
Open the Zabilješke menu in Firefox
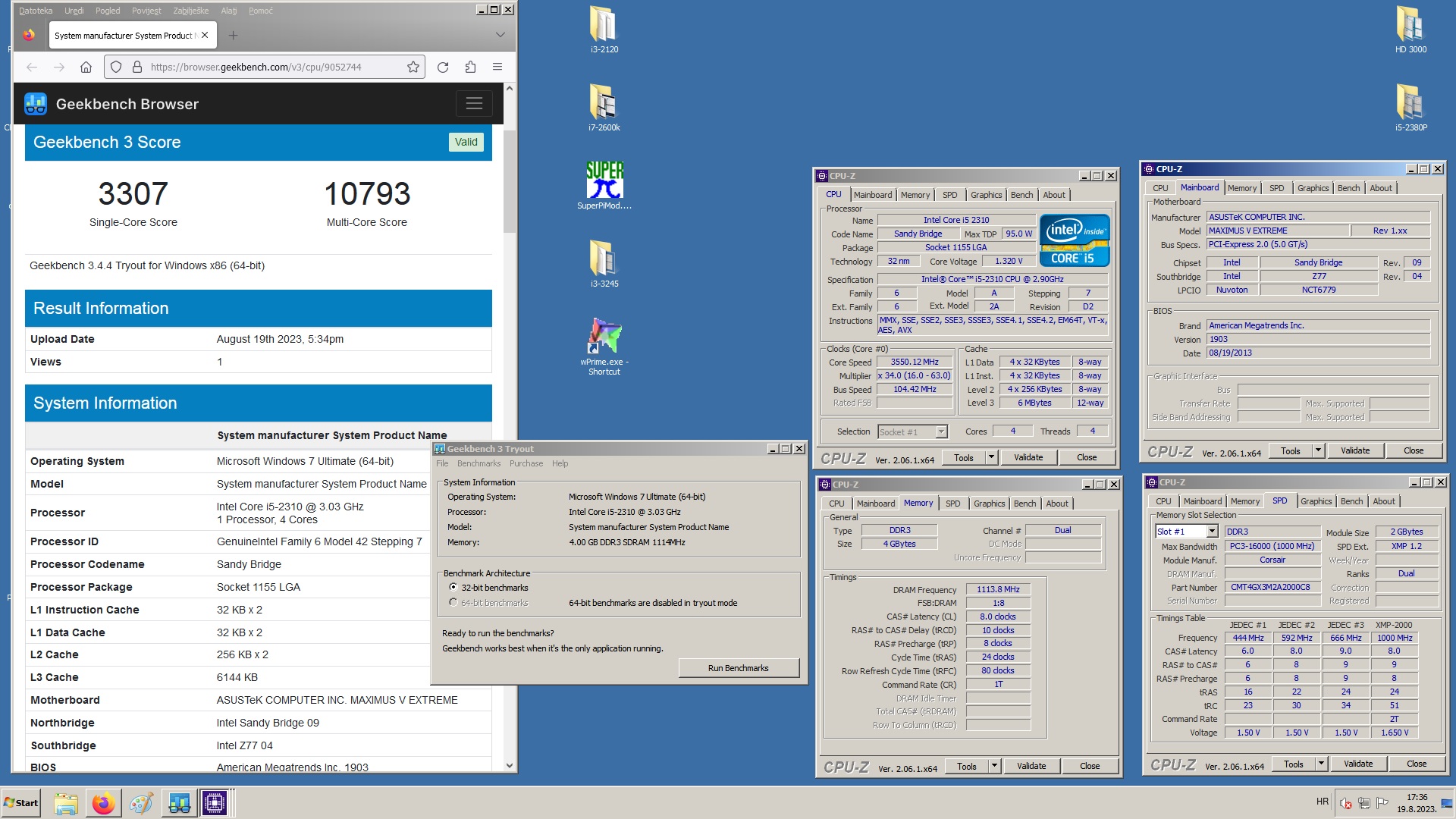tap(190, 11)
